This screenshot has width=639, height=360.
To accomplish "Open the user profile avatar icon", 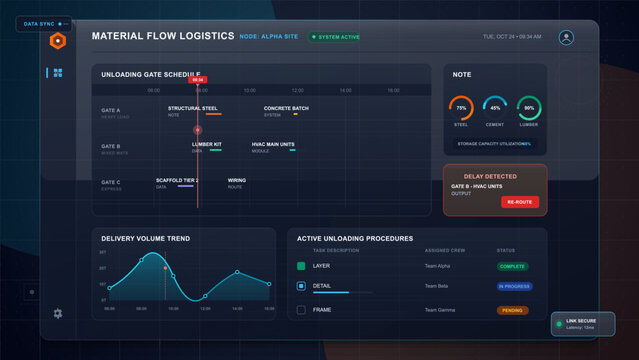I will pos(566,38).
